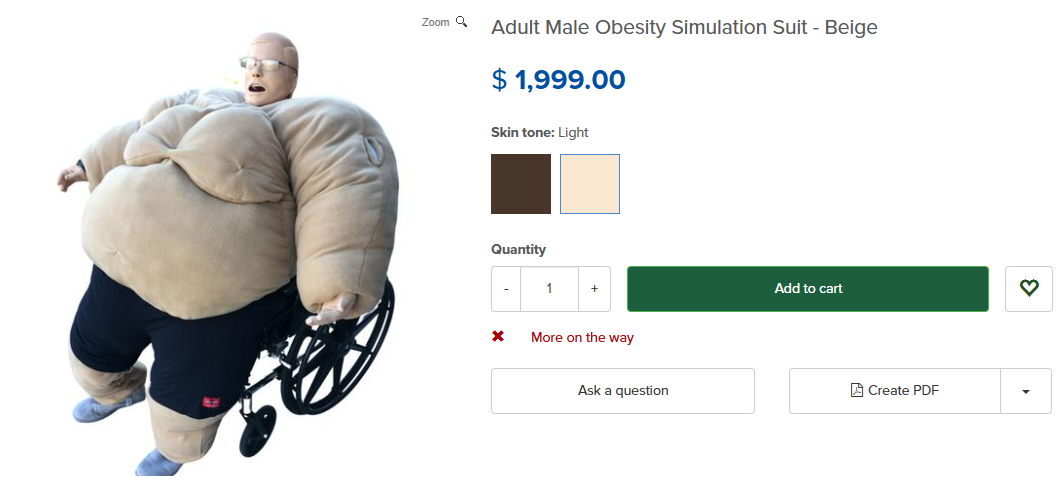
Task: Click the Zoom text label
Action: point(436,22)
